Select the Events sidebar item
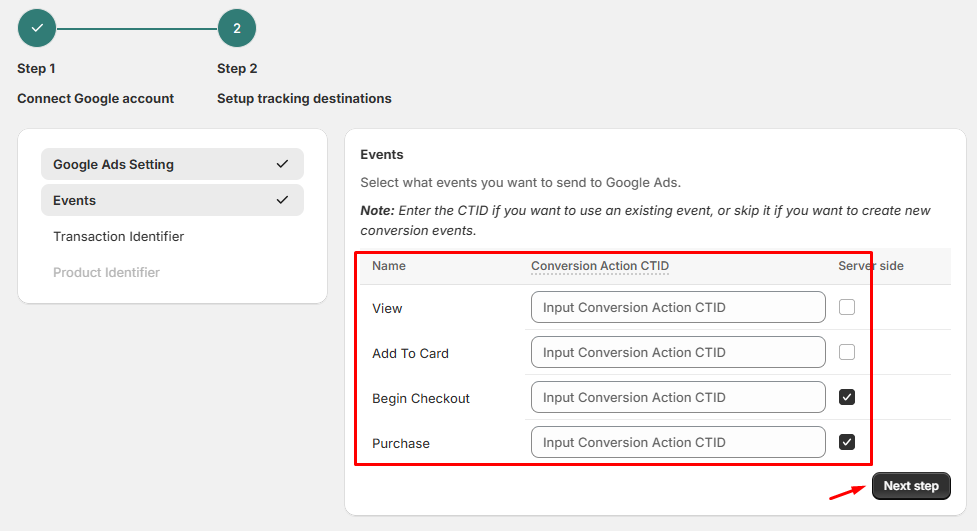The height and width of the screenshot is (531, 977). click(172, 200)
